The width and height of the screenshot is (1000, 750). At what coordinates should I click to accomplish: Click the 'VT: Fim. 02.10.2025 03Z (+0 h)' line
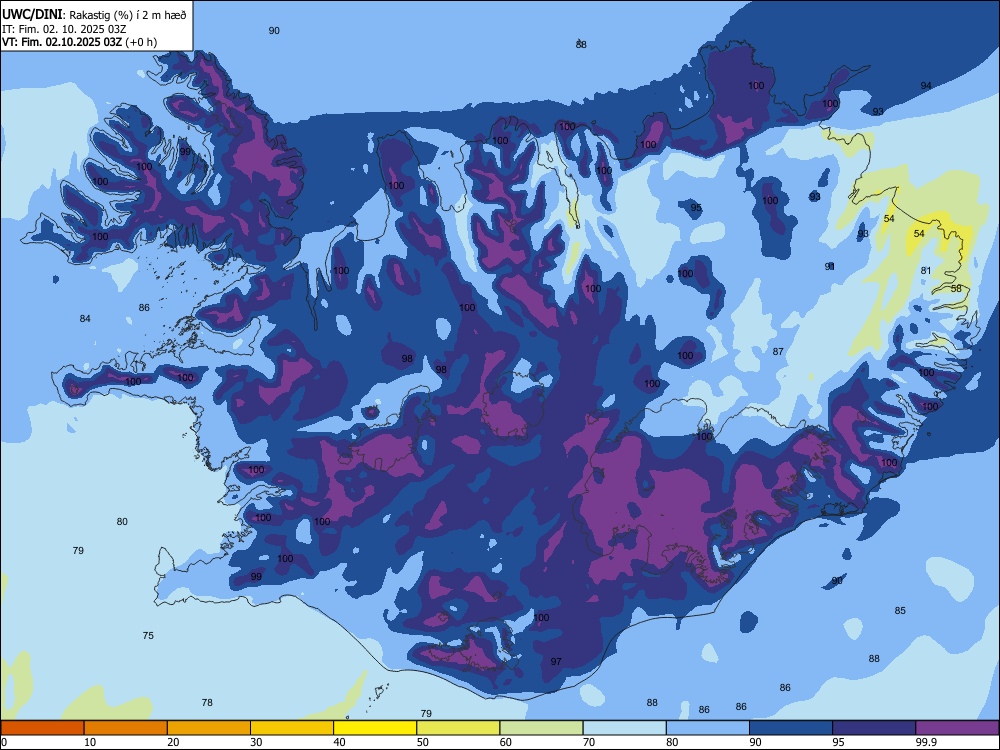tap(79, 42)
